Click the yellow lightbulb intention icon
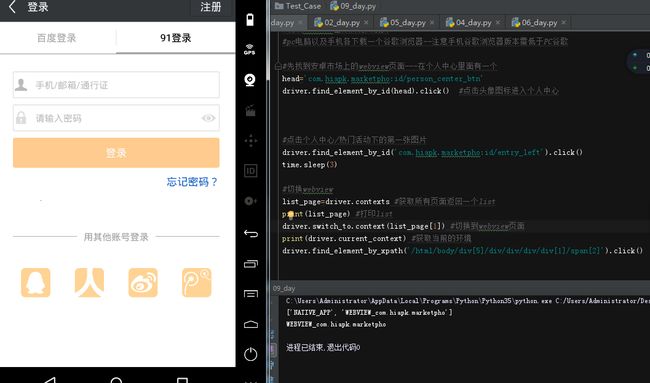This screenshot has height=383, width=650. (291, 214)
